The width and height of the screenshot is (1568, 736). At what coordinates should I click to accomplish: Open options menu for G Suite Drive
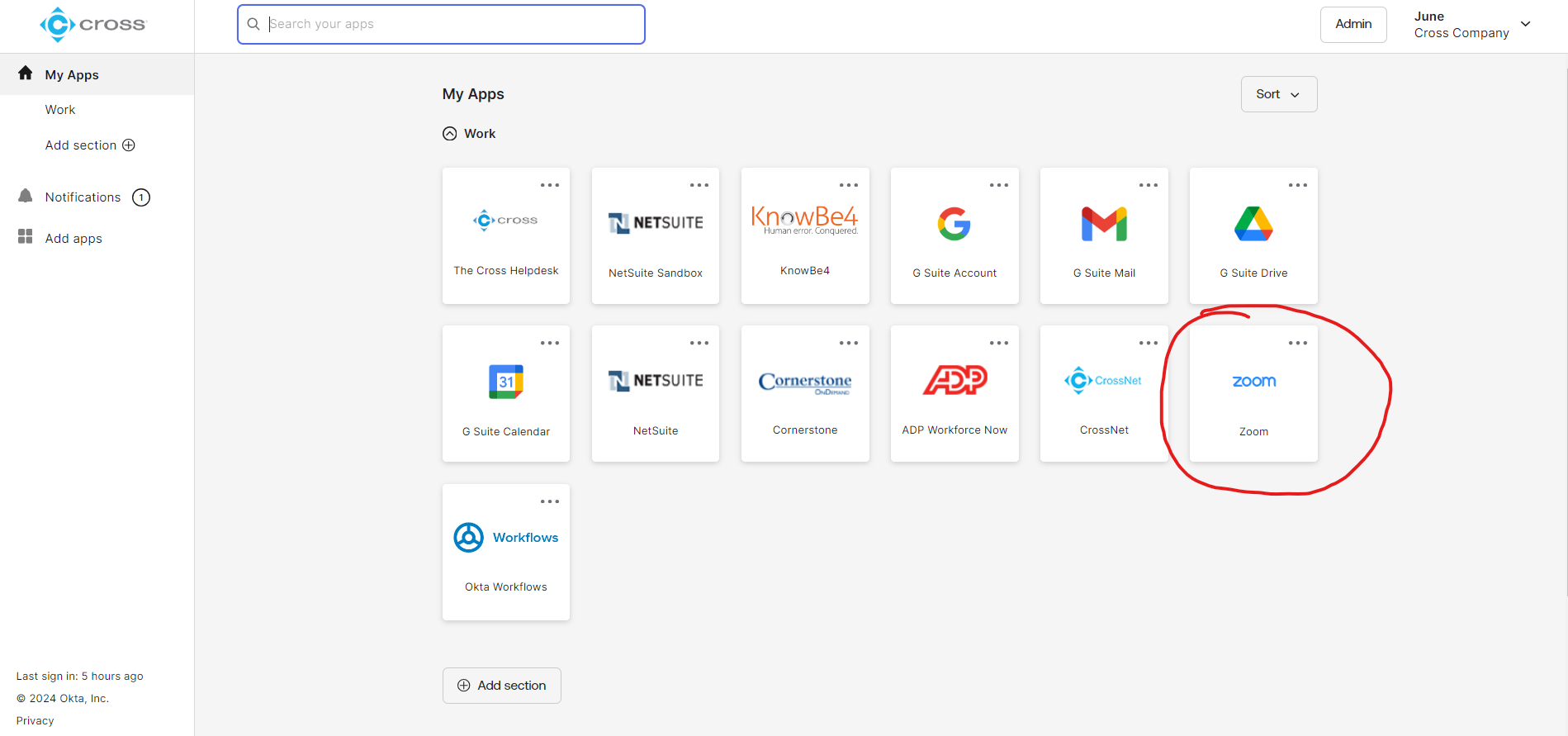coord(1298,185)
